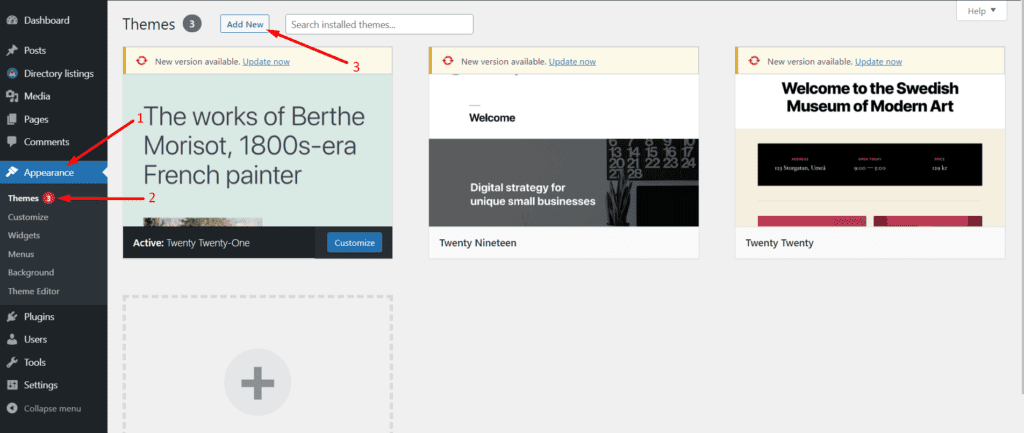The width and height of the screenshot is (1024, 433).
Task: Open the Help dropdown tab
Action: 982,10
